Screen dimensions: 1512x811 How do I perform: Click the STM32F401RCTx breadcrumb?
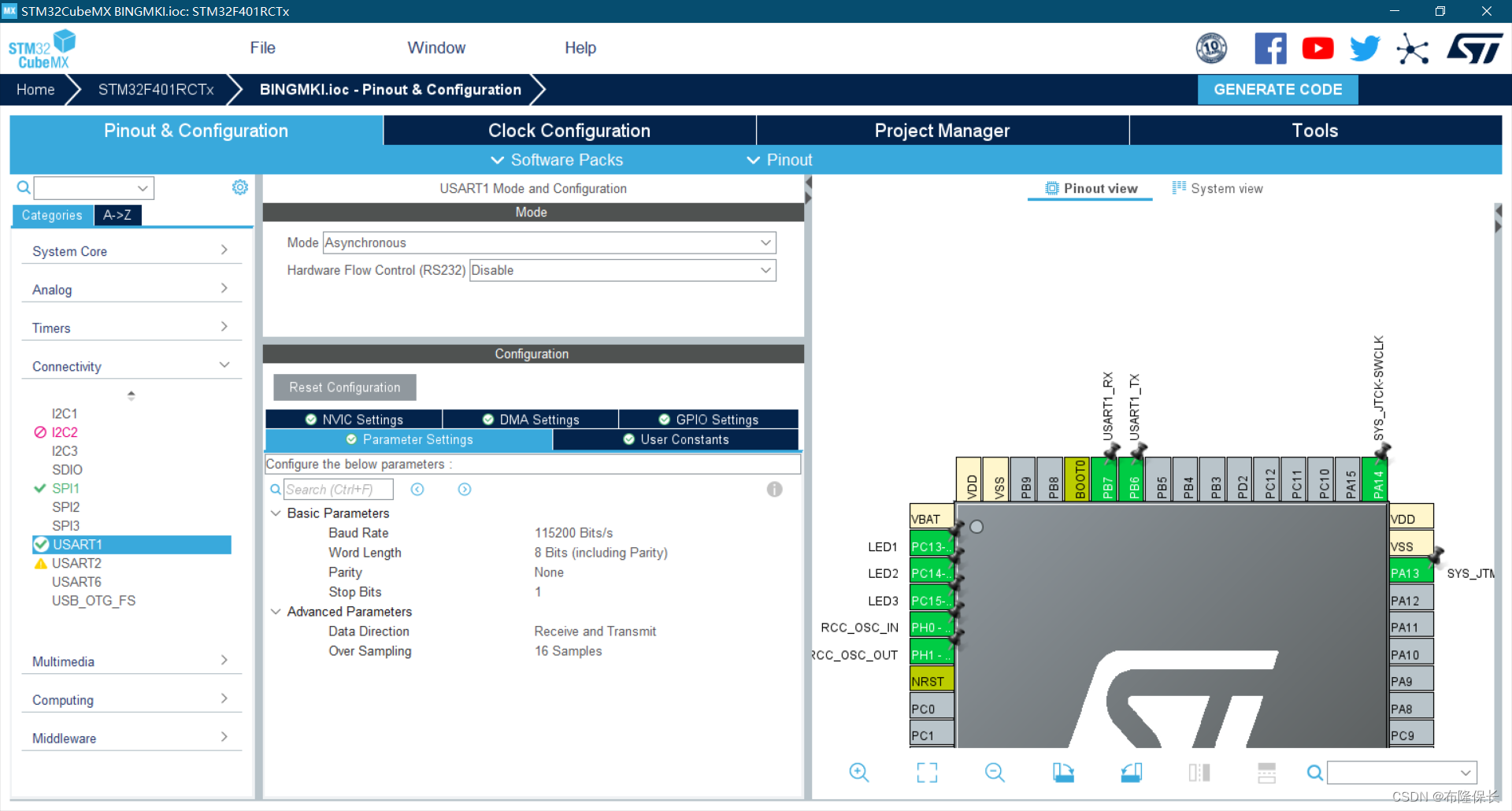pyautogui.click(x=156, y=90)
